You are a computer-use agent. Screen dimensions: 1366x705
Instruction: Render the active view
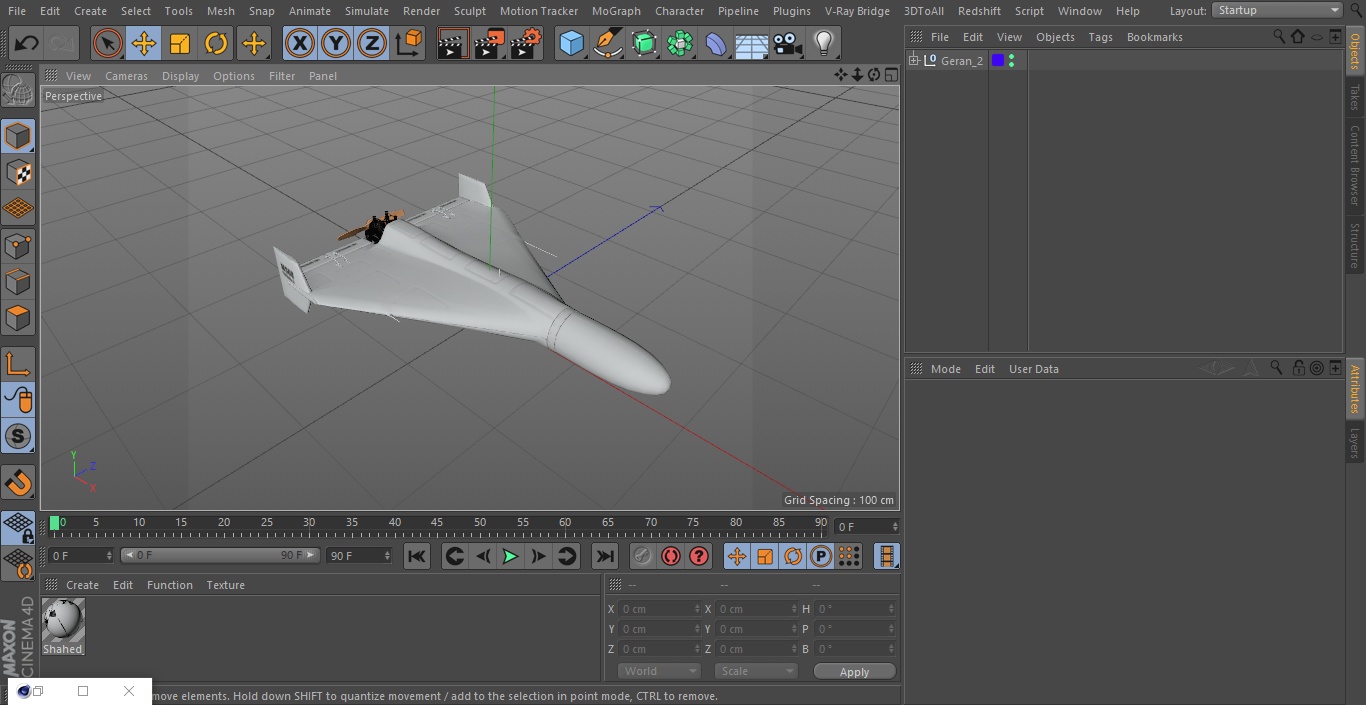[453, 43]
